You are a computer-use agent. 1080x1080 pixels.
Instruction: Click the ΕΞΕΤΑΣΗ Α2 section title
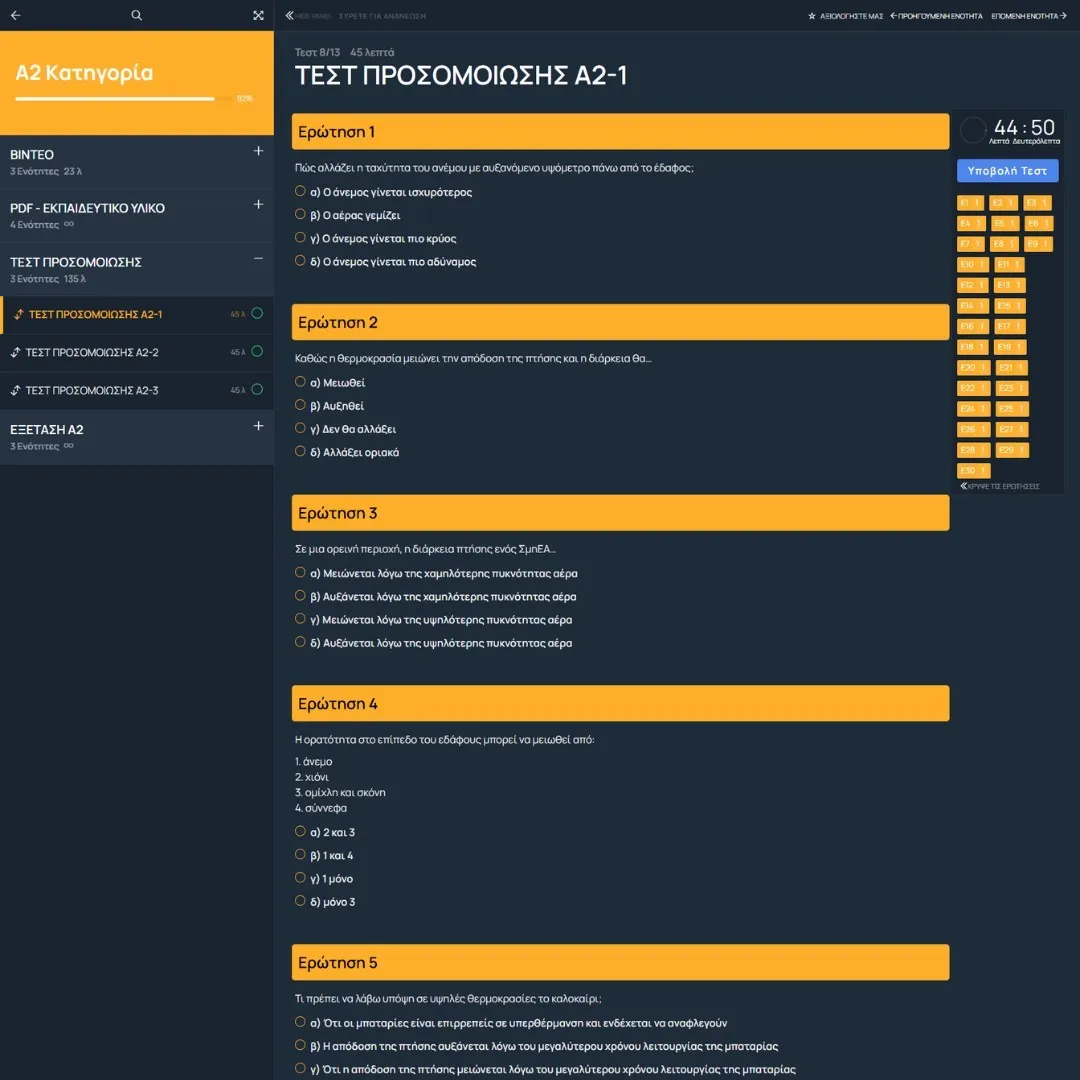[47, 430]
